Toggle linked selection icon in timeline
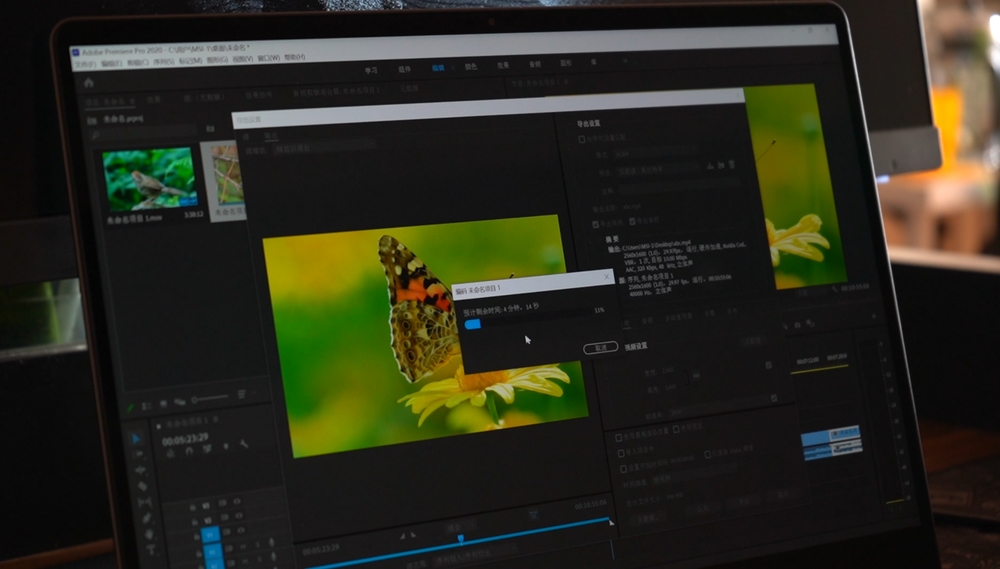The height and width of the screenshot is (569, 1000). tap(207, 448)
